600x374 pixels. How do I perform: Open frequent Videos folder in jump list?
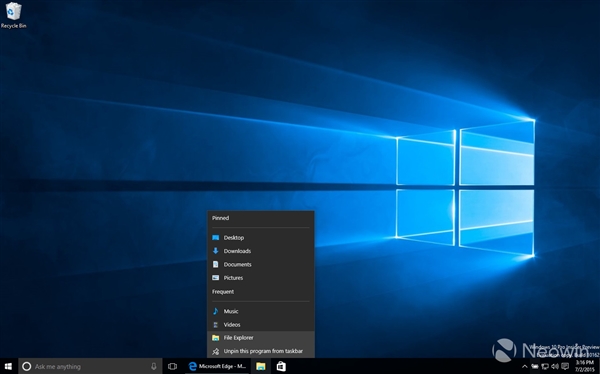click(261, 325)
